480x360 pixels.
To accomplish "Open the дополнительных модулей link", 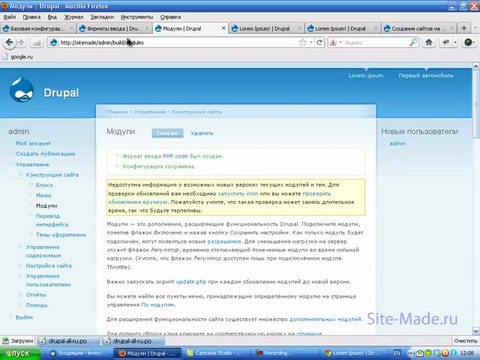I will point(325,319).
